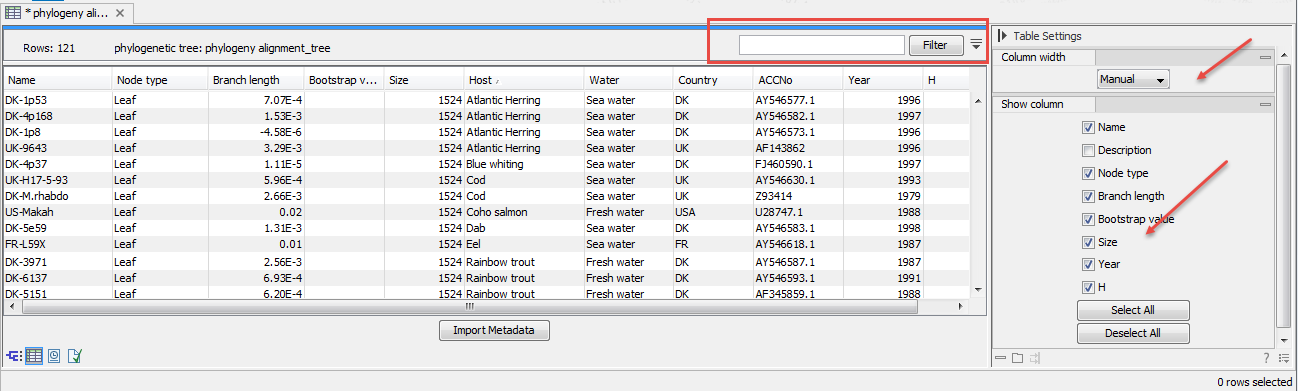Toggle the Node type column checkbox

pos(1088,173)
